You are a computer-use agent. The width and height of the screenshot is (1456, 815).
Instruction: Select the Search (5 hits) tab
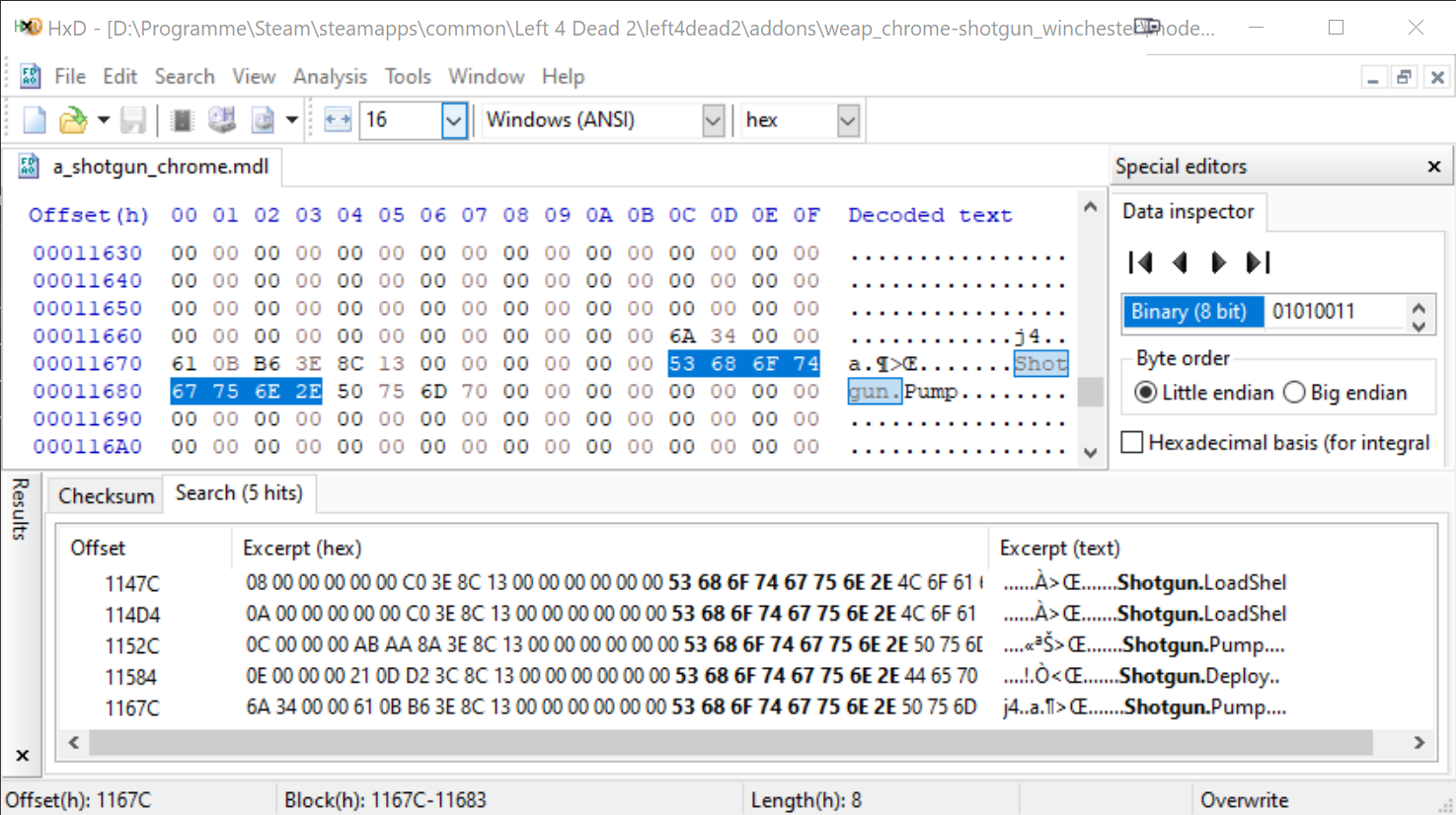(239, 493)
